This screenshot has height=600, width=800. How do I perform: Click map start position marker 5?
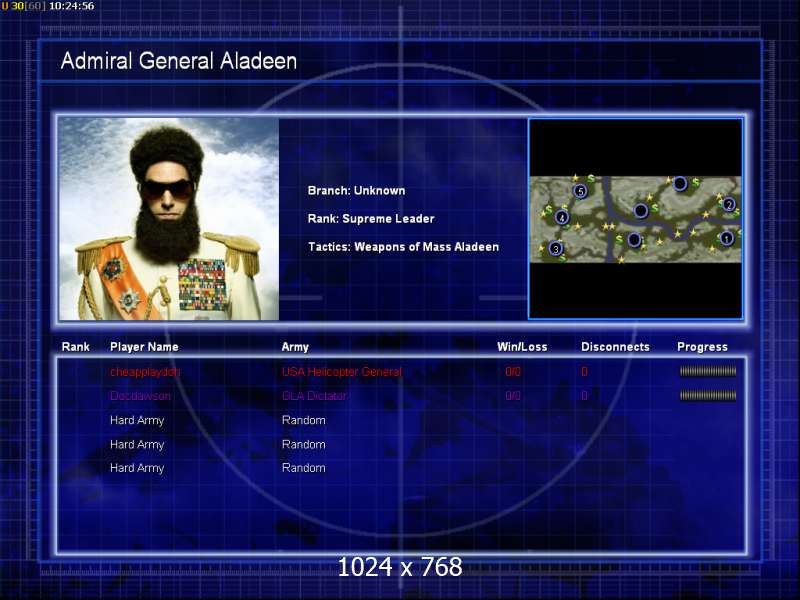pyautogui.click(x=580, y=191)
